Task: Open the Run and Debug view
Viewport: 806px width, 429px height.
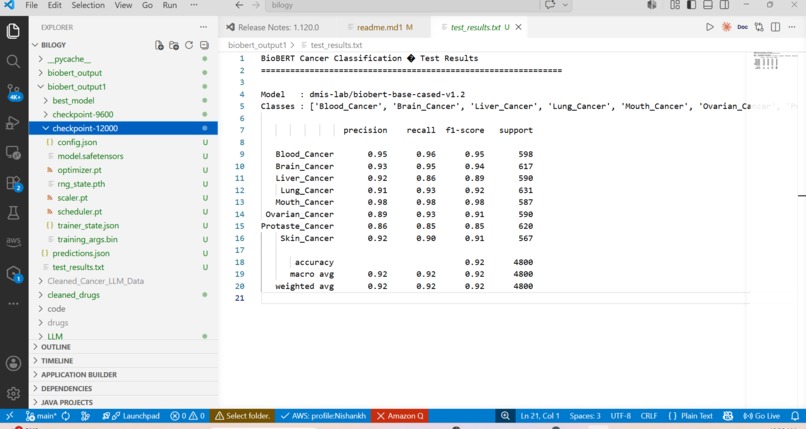Action: pyautogui.click(x=13, y=122)
